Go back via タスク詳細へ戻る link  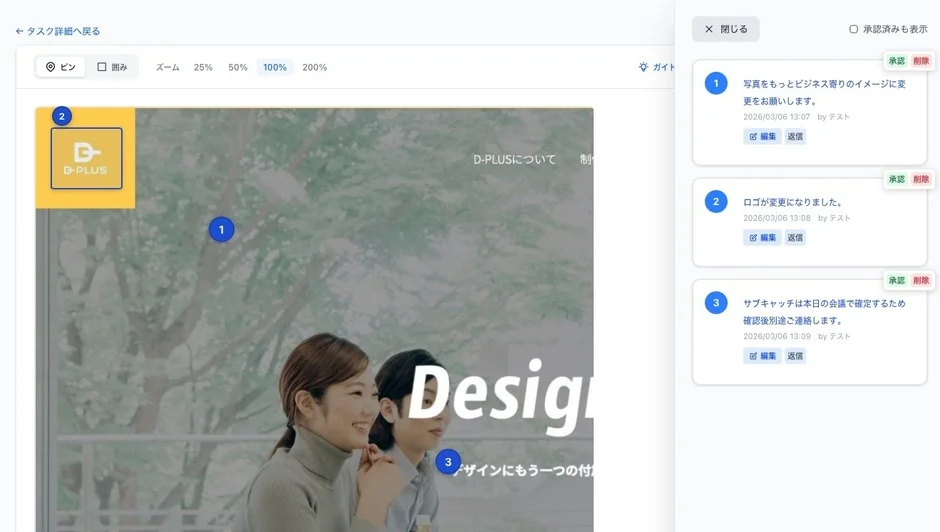tap(58, 31)
